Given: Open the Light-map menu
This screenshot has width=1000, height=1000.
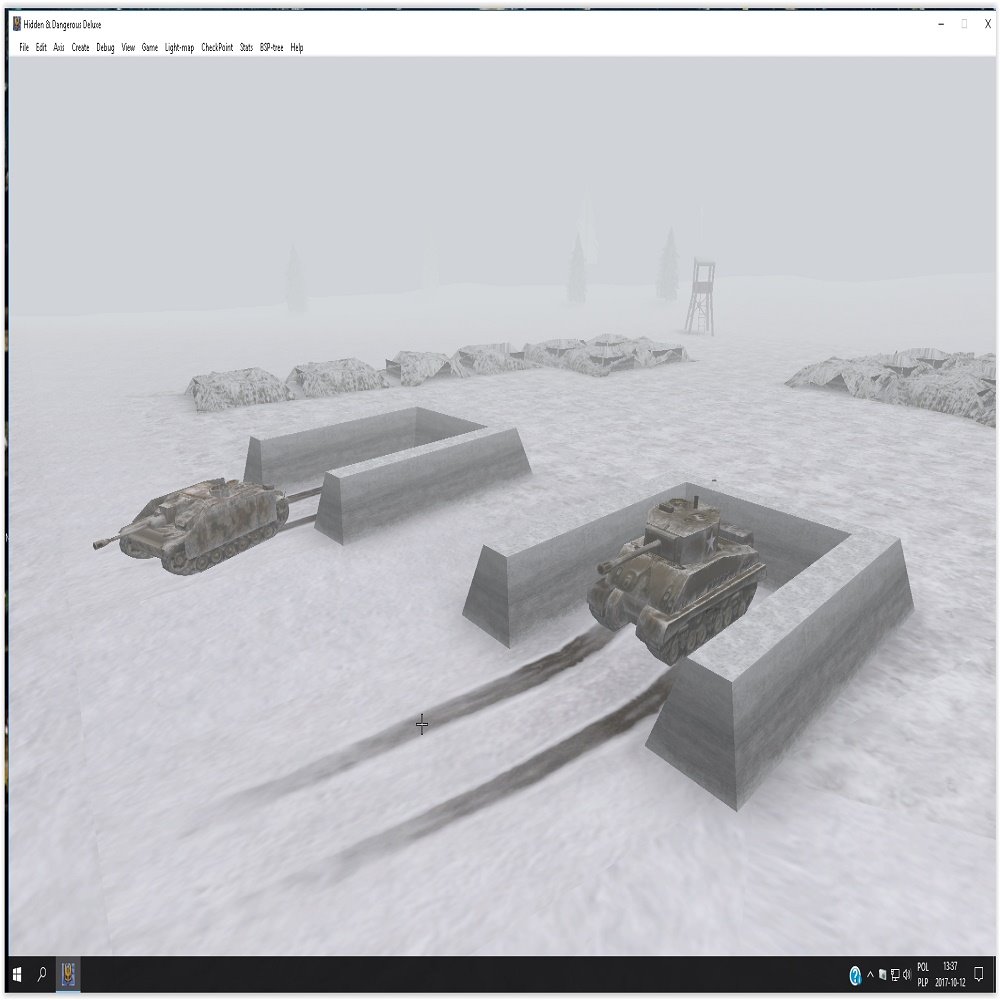Looking at the screenshot, I should [179, 47].
